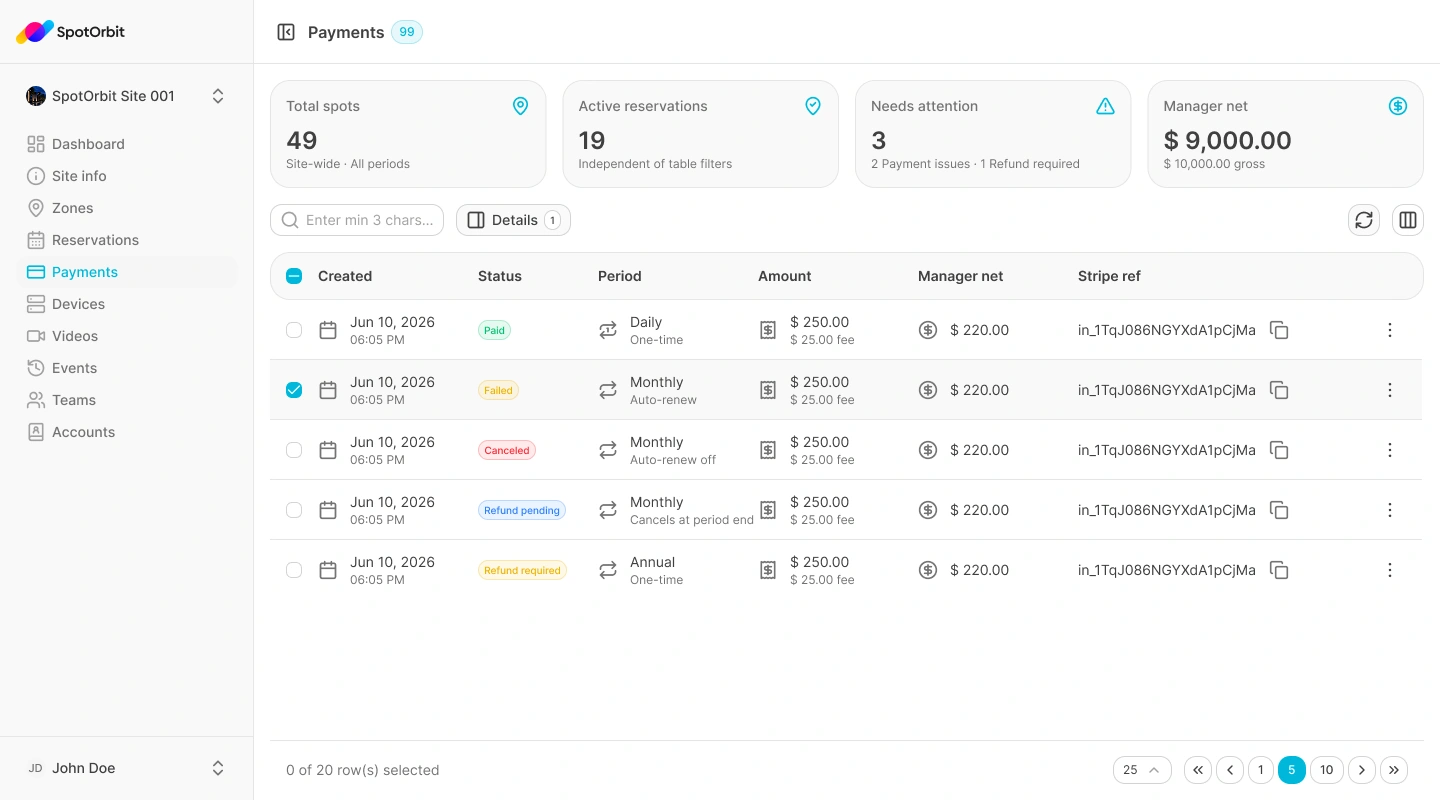Image resolution: width=1440 pixels, height=800 pixels.
Task: Copy Stripe ref for Refund pending row
Action: pyautogui.click(x=1279, y=510)
